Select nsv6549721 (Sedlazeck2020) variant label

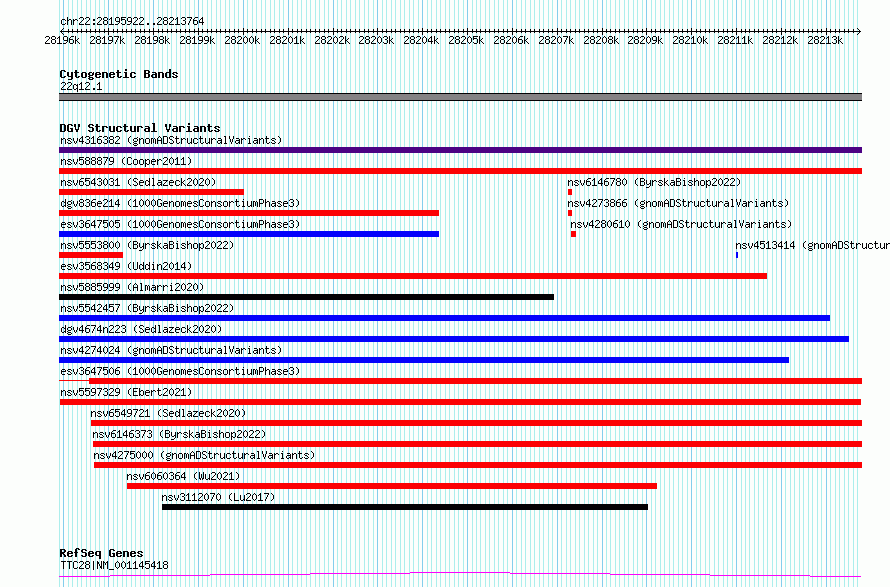pos(168,413)
